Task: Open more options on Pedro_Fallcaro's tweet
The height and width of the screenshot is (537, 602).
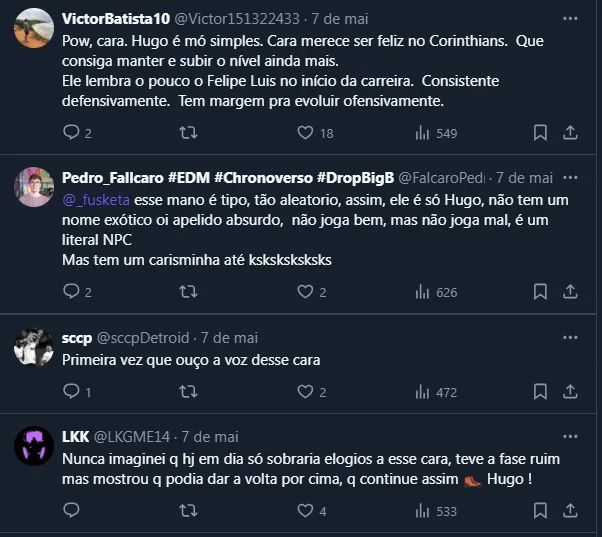Action: click(570, 177)
